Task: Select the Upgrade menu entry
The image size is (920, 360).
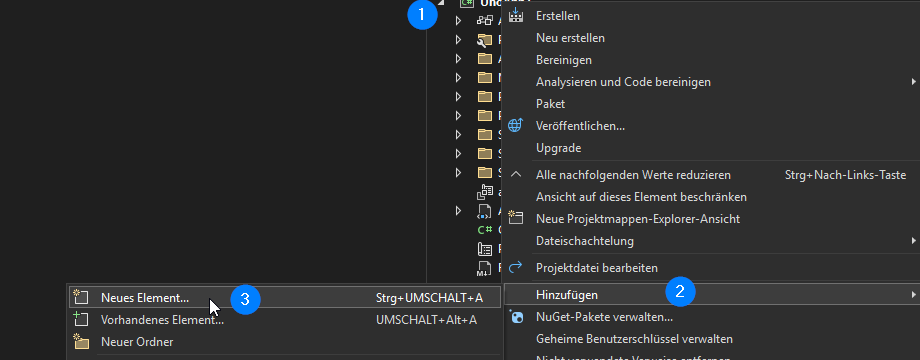Action: coord(559,148)
